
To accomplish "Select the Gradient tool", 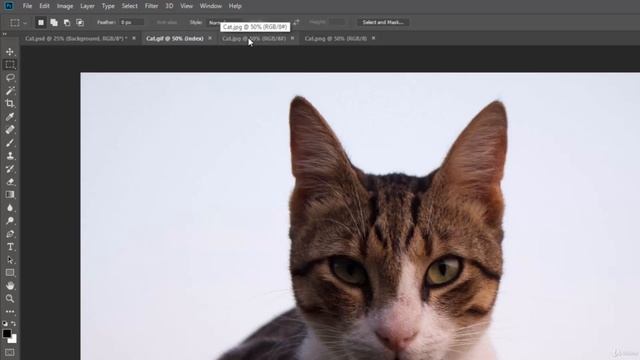I will [10, 195].
